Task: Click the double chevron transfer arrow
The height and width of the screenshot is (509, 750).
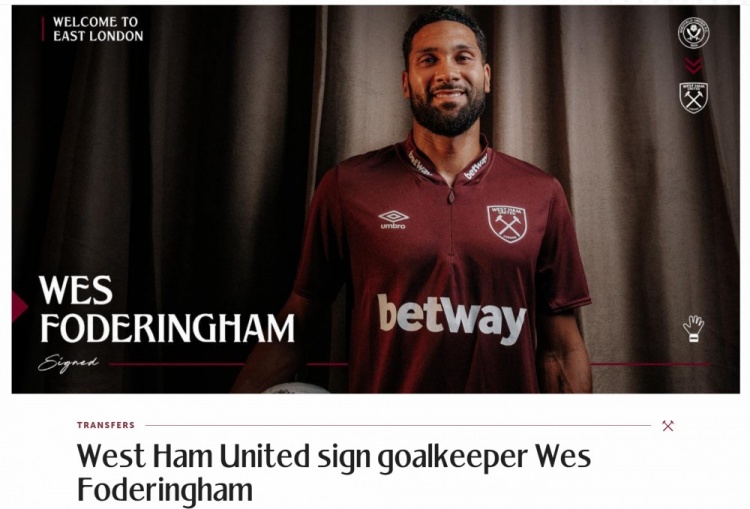Action: click(x=694, y=65)
